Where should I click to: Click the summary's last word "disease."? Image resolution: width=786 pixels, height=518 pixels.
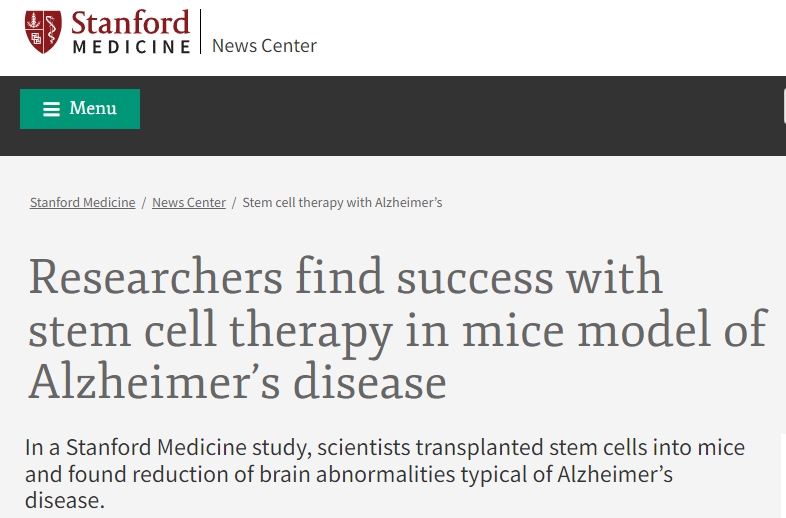(x=64, y=499)
